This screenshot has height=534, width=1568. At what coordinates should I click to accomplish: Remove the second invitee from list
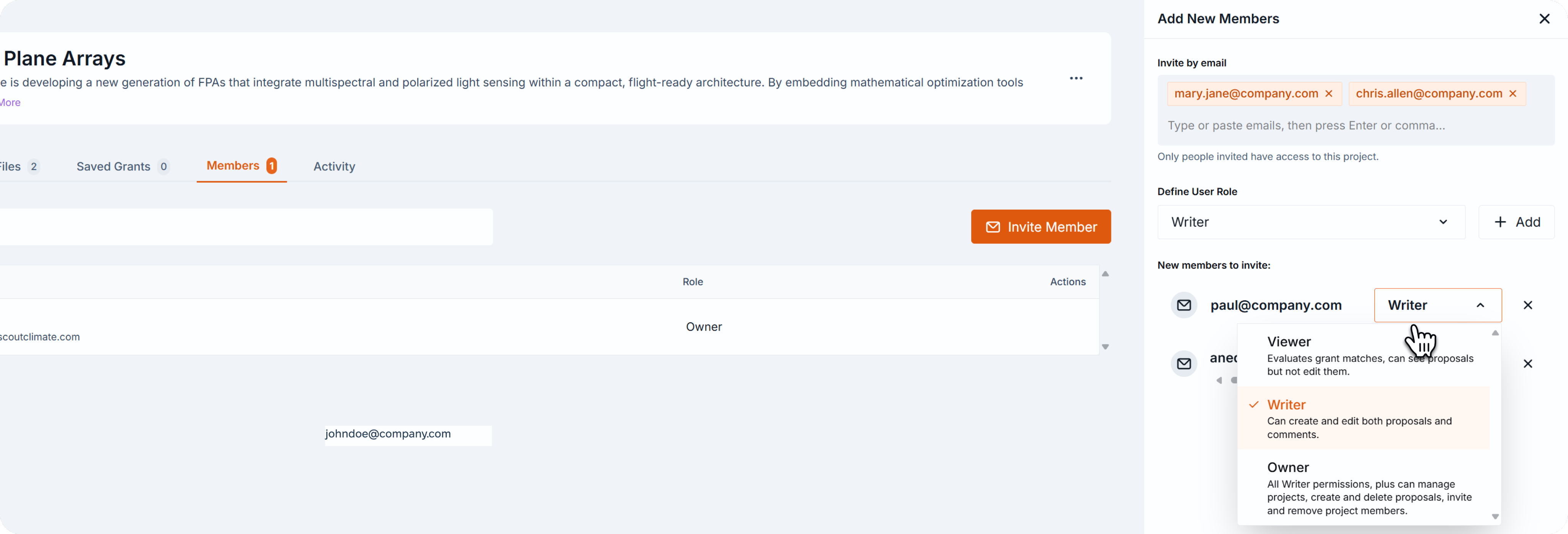point(1527,364)
